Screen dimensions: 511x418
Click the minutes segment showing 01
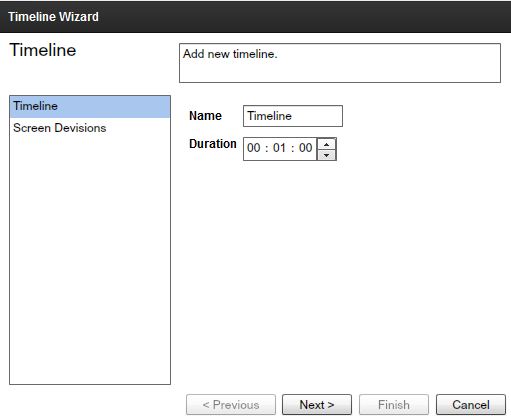click(279, 148)
